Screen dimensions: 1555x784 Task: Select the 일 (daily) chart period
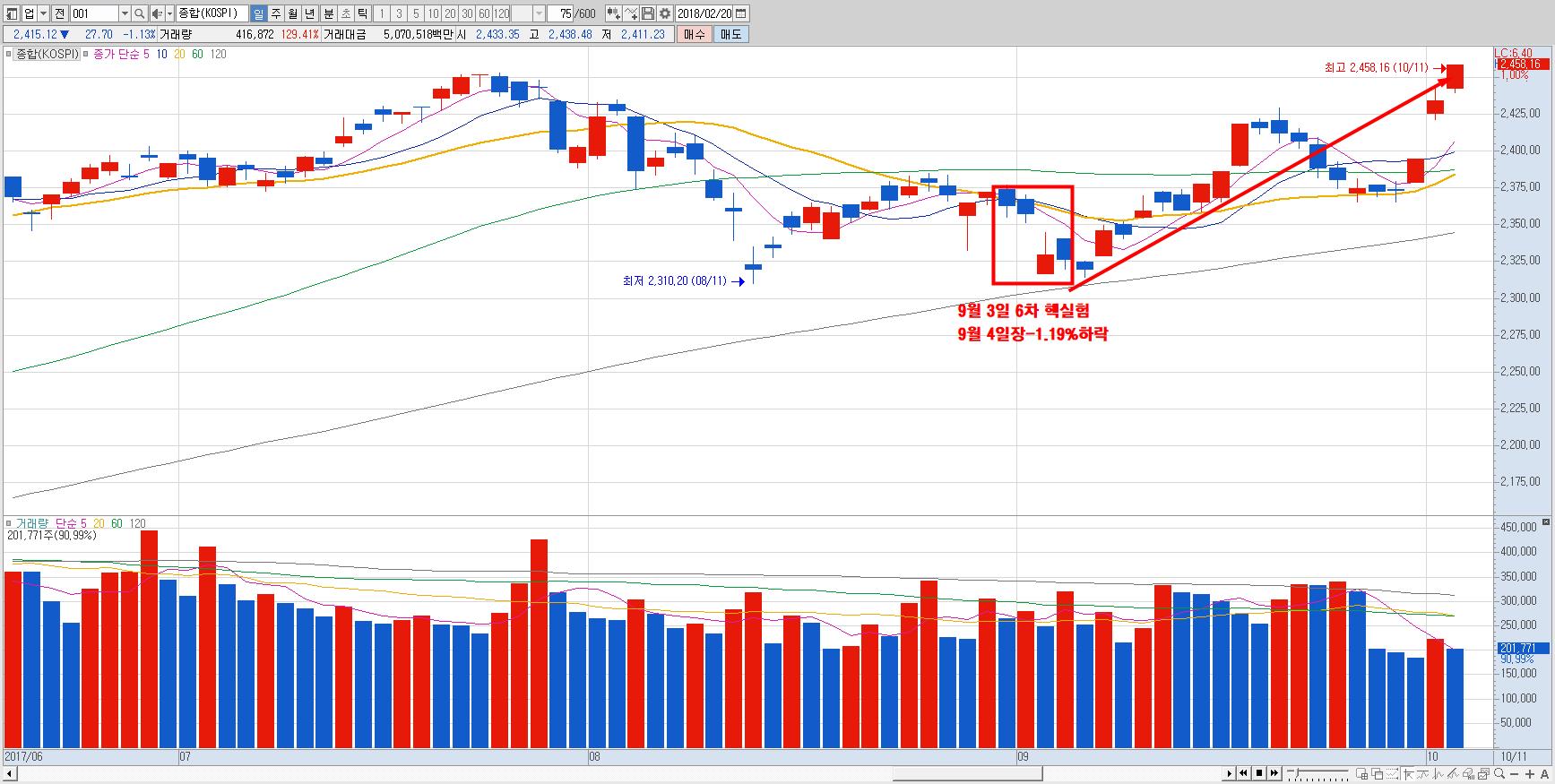[258, 13]
